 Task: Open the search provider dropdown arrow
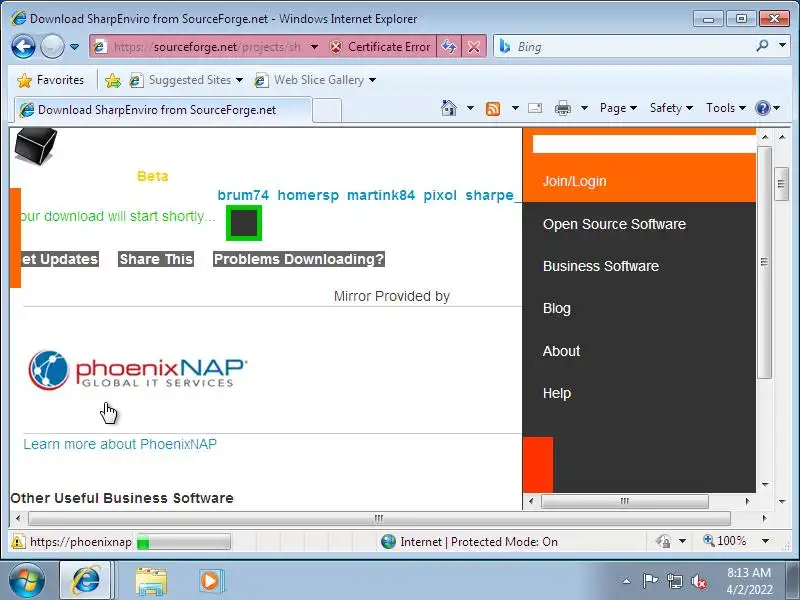(x=783, y=46)
